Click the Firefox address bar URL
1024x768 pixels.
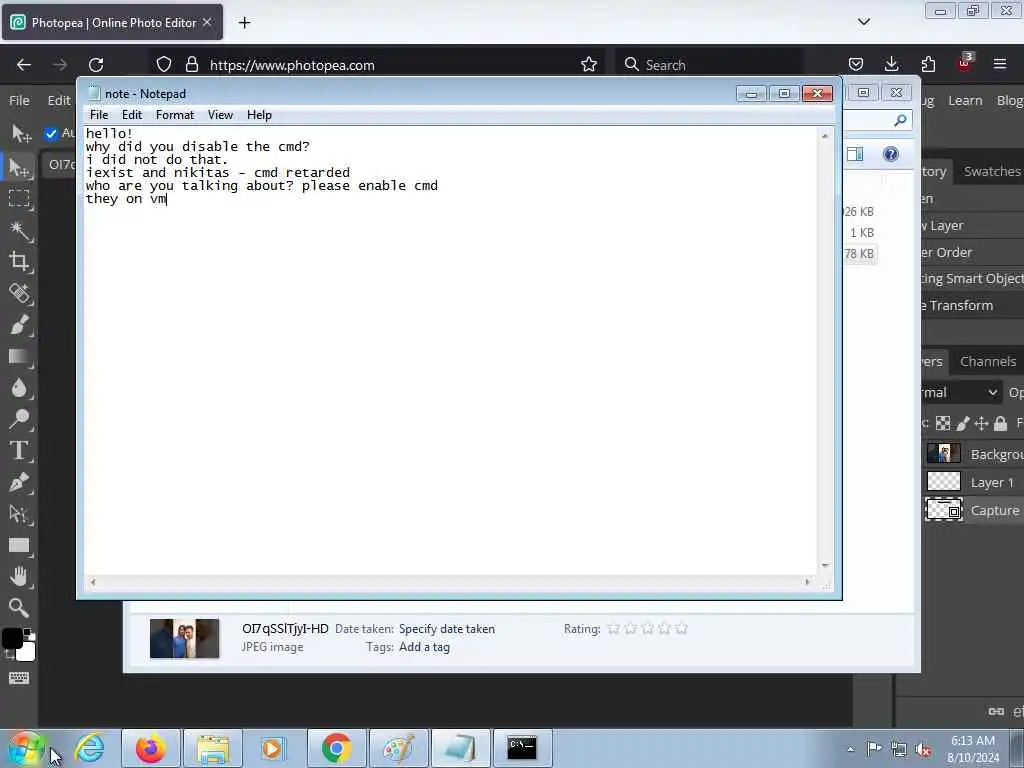tap(292, 65)
